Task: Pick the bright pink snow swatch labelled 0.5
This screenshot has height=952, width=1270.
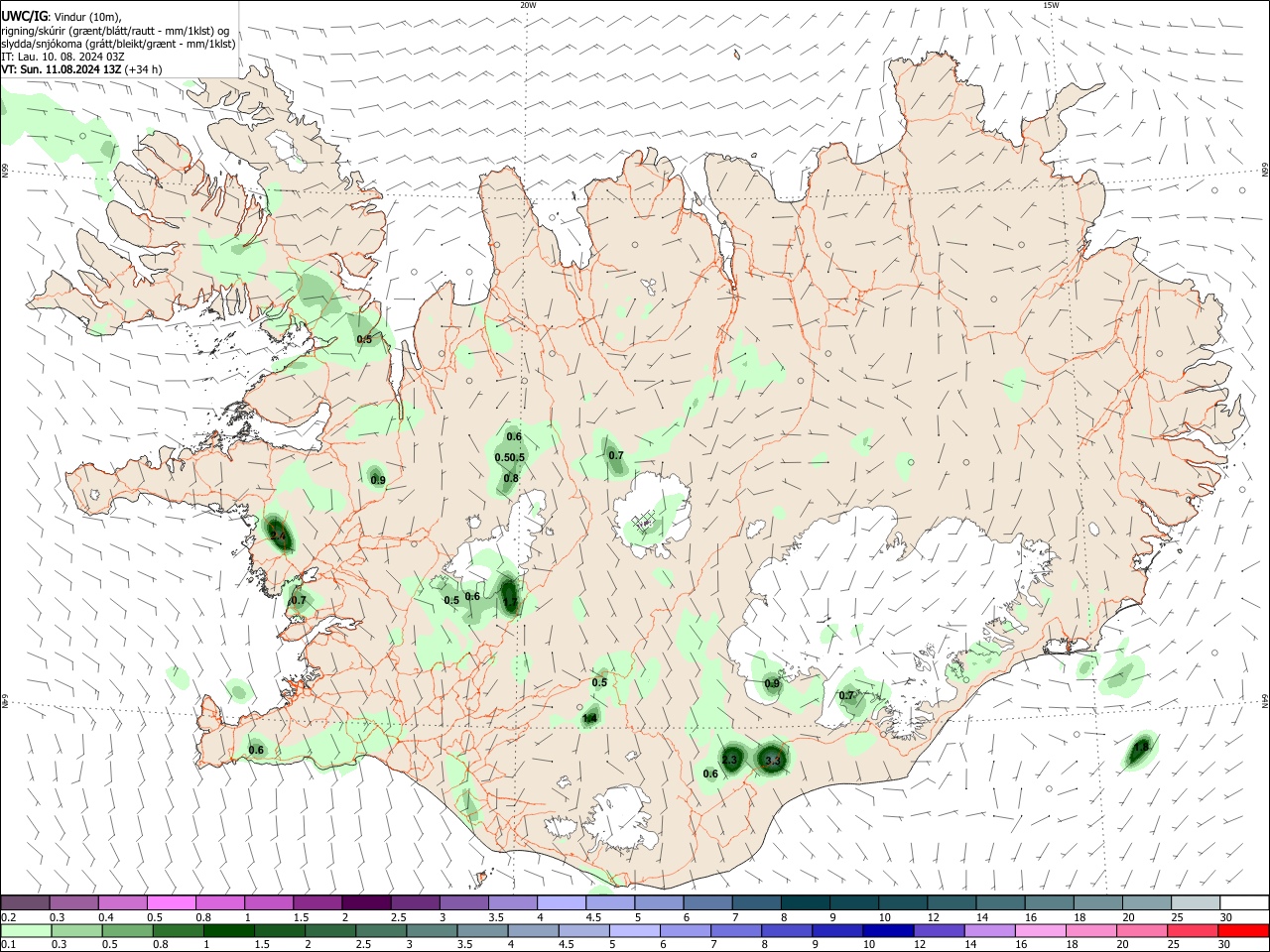Action: click(x=172, y=902)
